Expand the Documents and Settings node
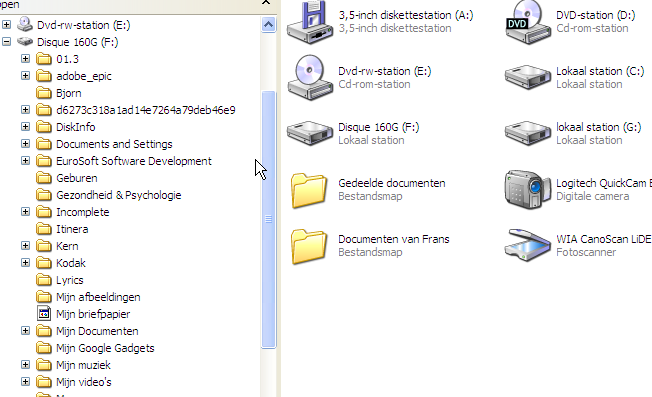 coord(25,144)
